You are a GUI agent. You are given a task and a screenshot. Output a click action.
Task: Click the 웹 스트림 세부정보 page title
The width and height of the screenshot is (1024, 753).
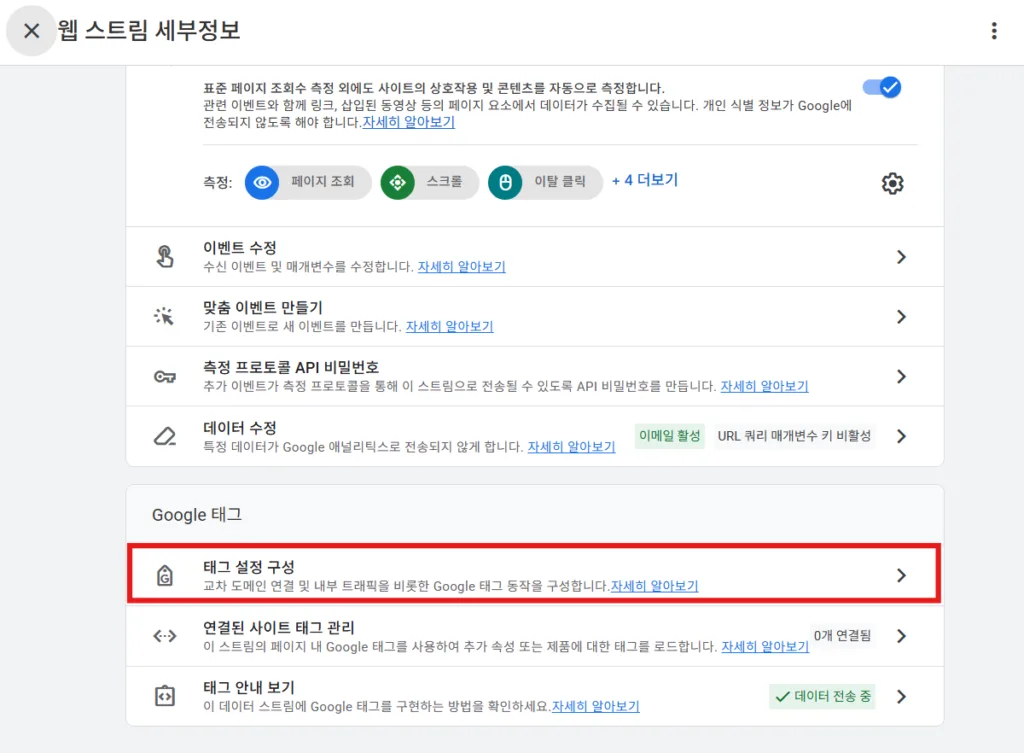click(150, 30)
